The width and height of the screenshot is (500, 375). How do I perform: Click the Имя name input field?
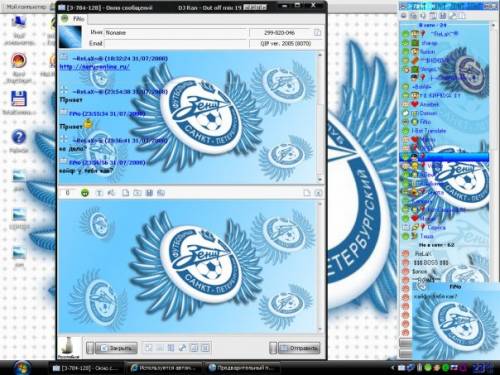click(176, 32)
